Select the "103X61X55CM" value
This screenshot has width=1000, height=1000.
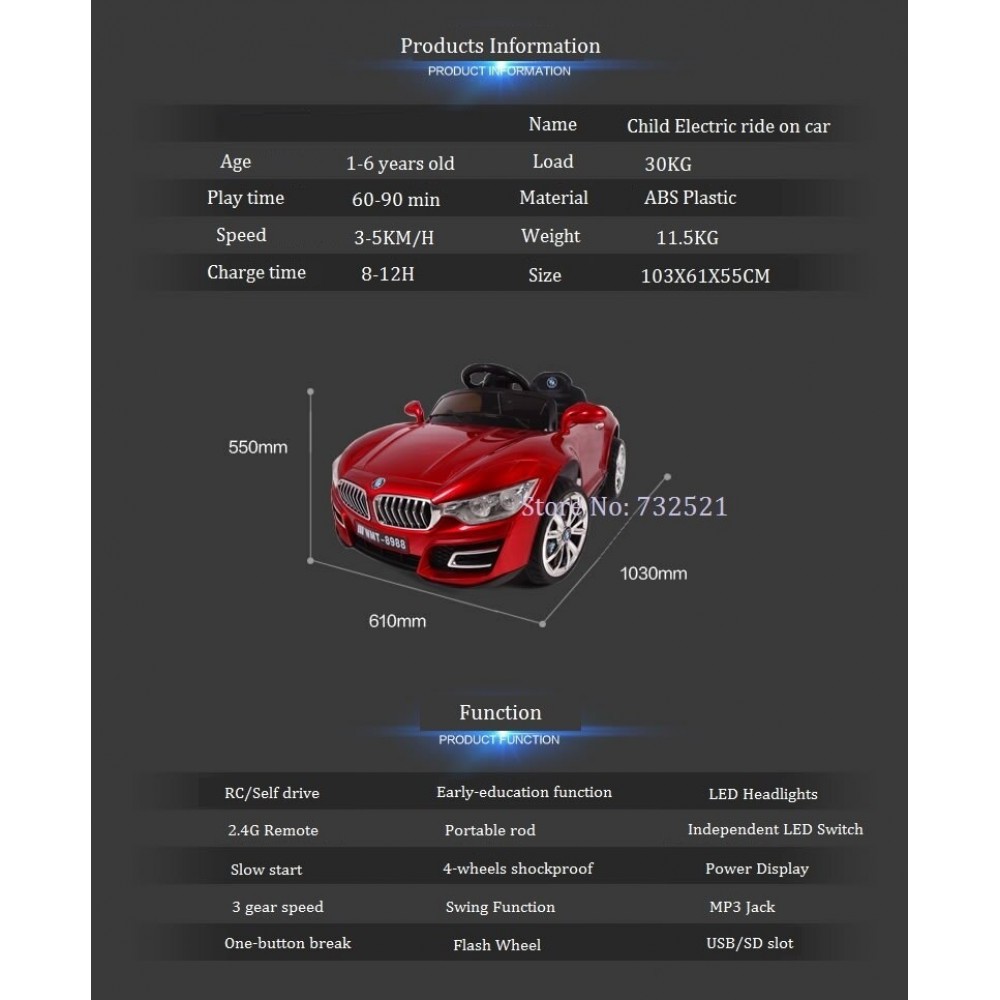[705, 276]
